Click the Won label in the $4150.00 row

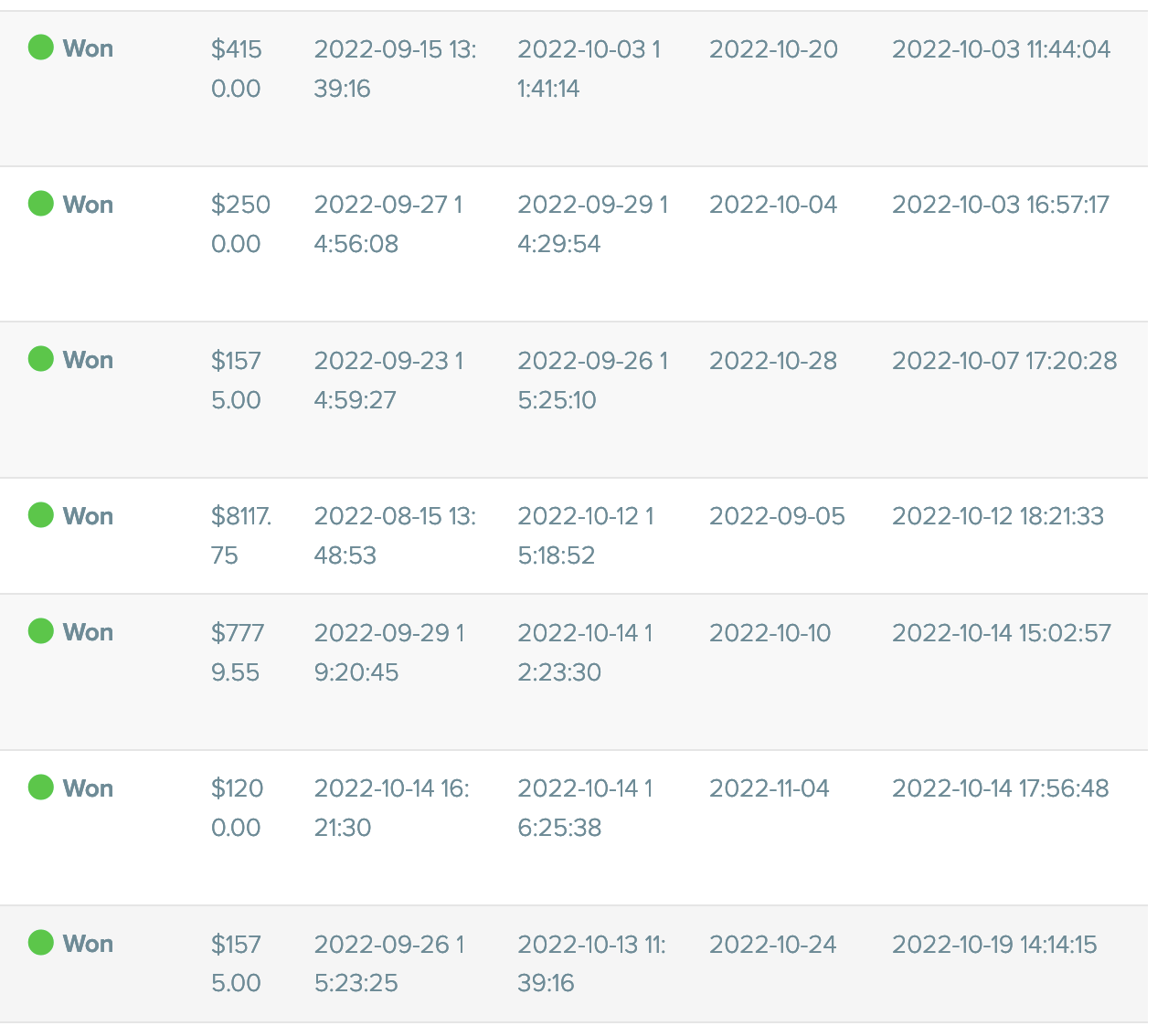88,48
